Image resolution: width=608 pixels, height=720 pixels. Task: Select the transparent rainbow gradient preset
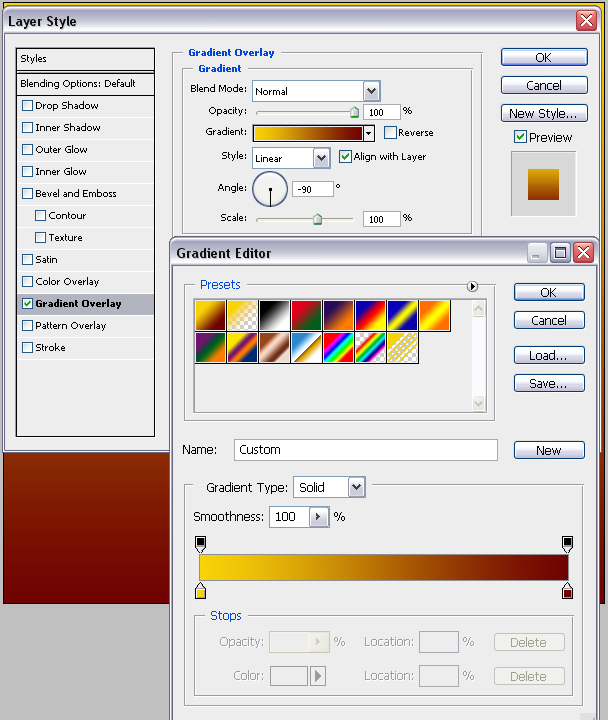click(371, 348)
